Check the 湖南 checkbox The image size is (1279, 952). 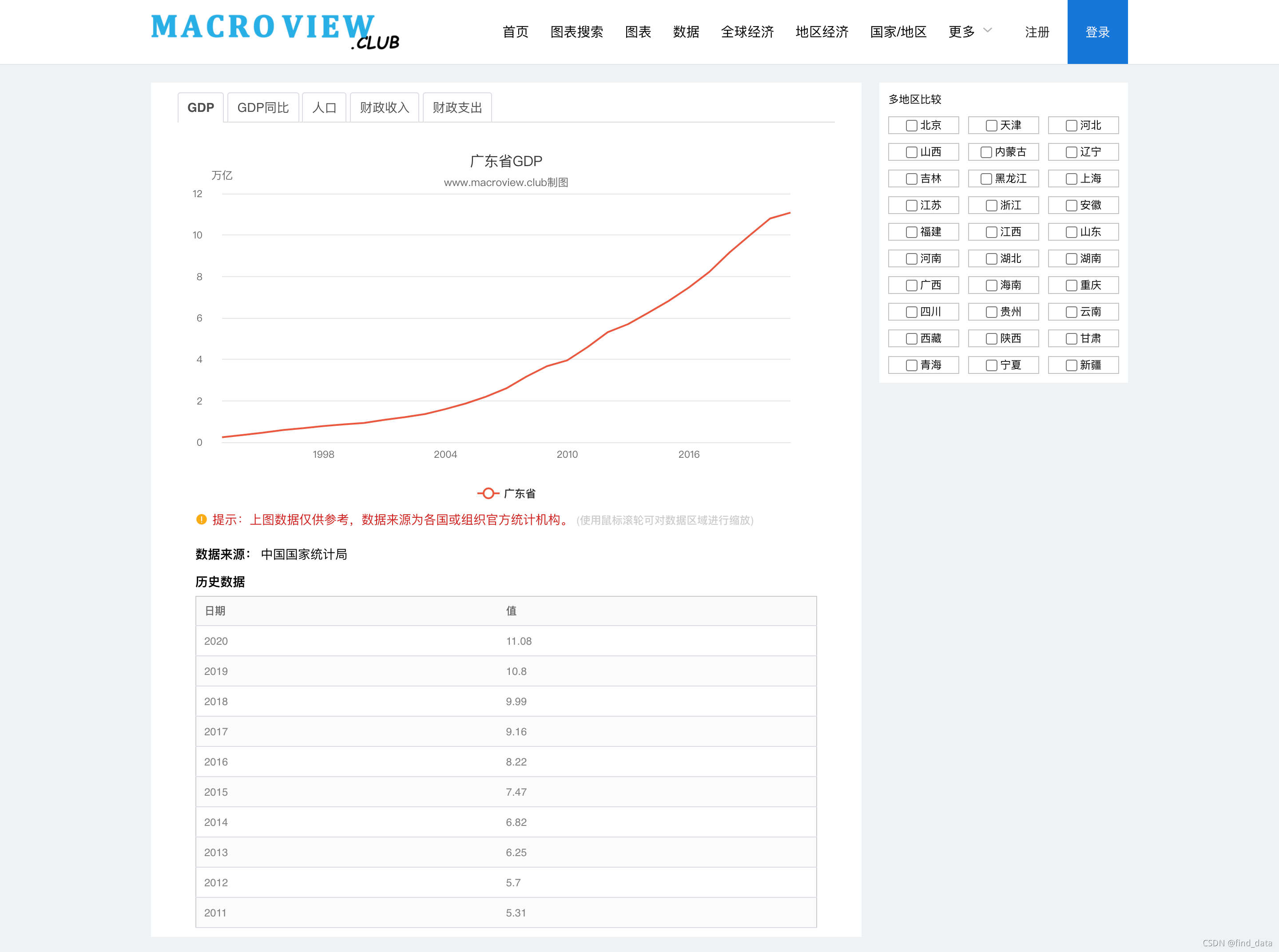pyautogui.click(x=1071, y=259)
